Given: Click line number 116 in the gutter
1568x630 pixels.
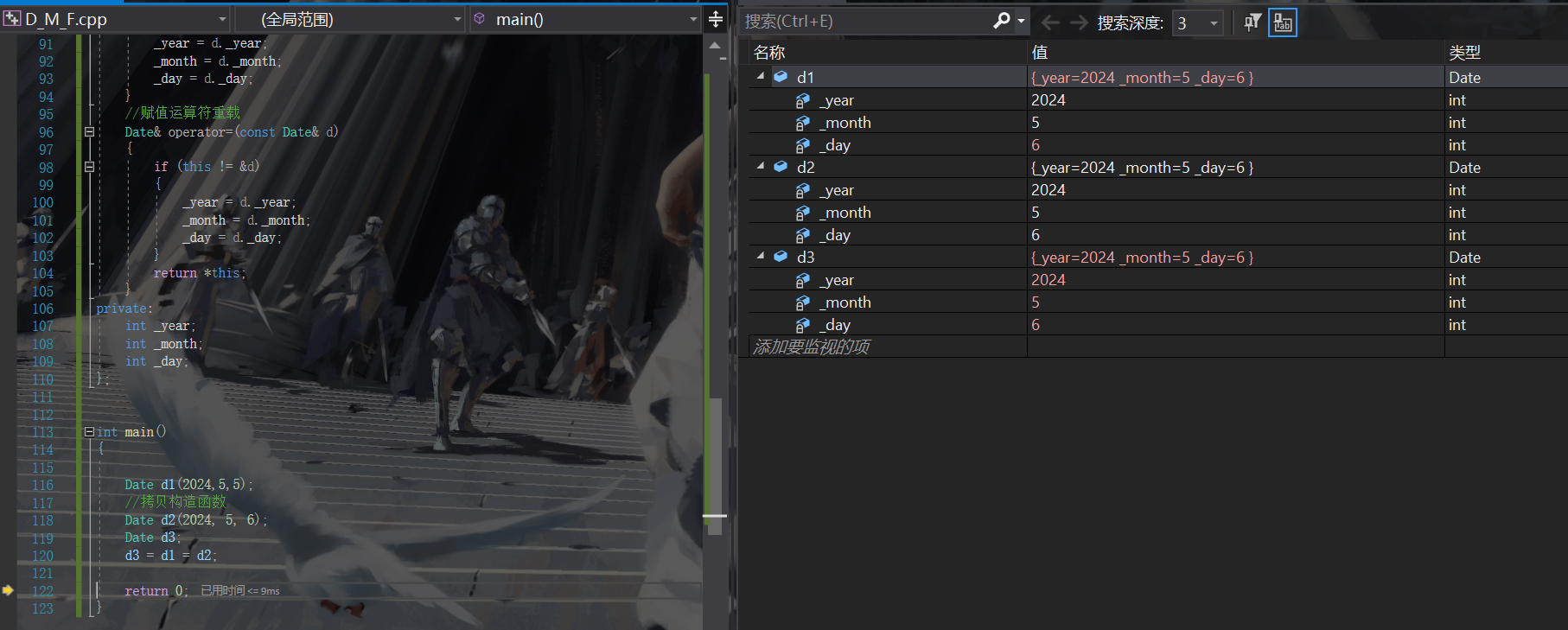Looking at the screenshot, I should [x=42, y=485].
